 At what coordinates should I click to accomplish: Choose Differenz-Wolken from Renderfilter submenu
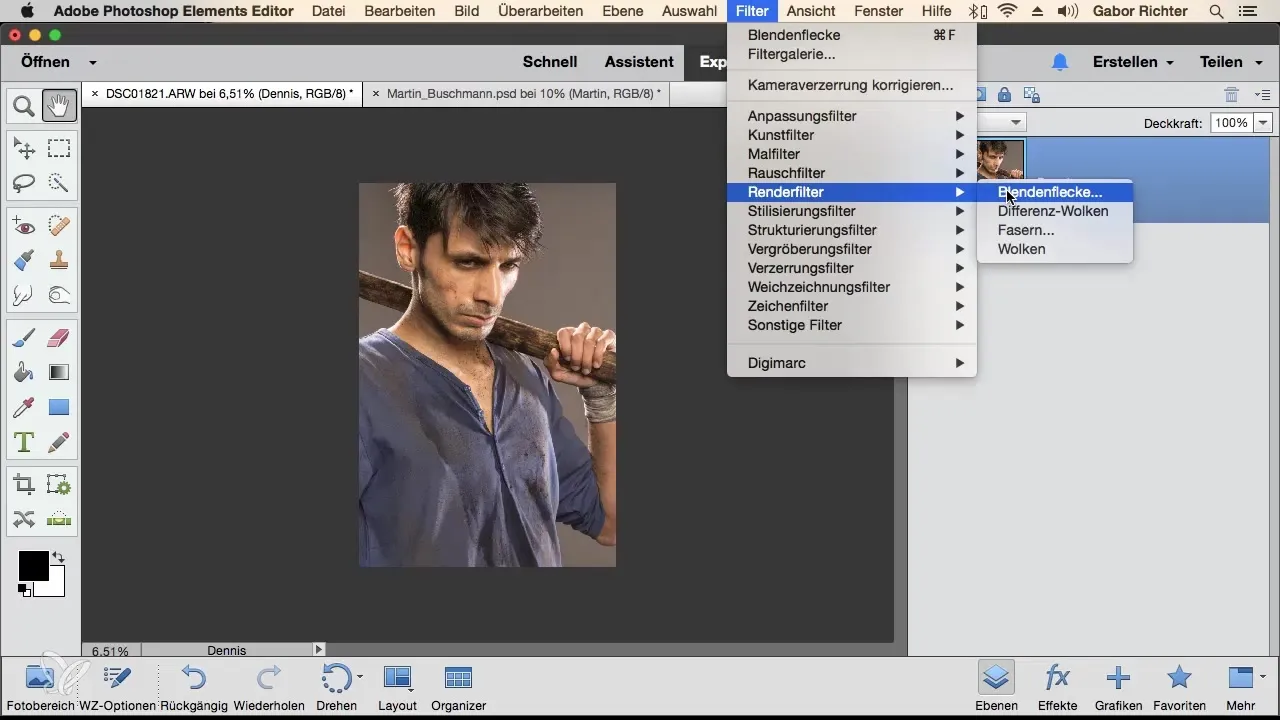[x=1052, y=211]
